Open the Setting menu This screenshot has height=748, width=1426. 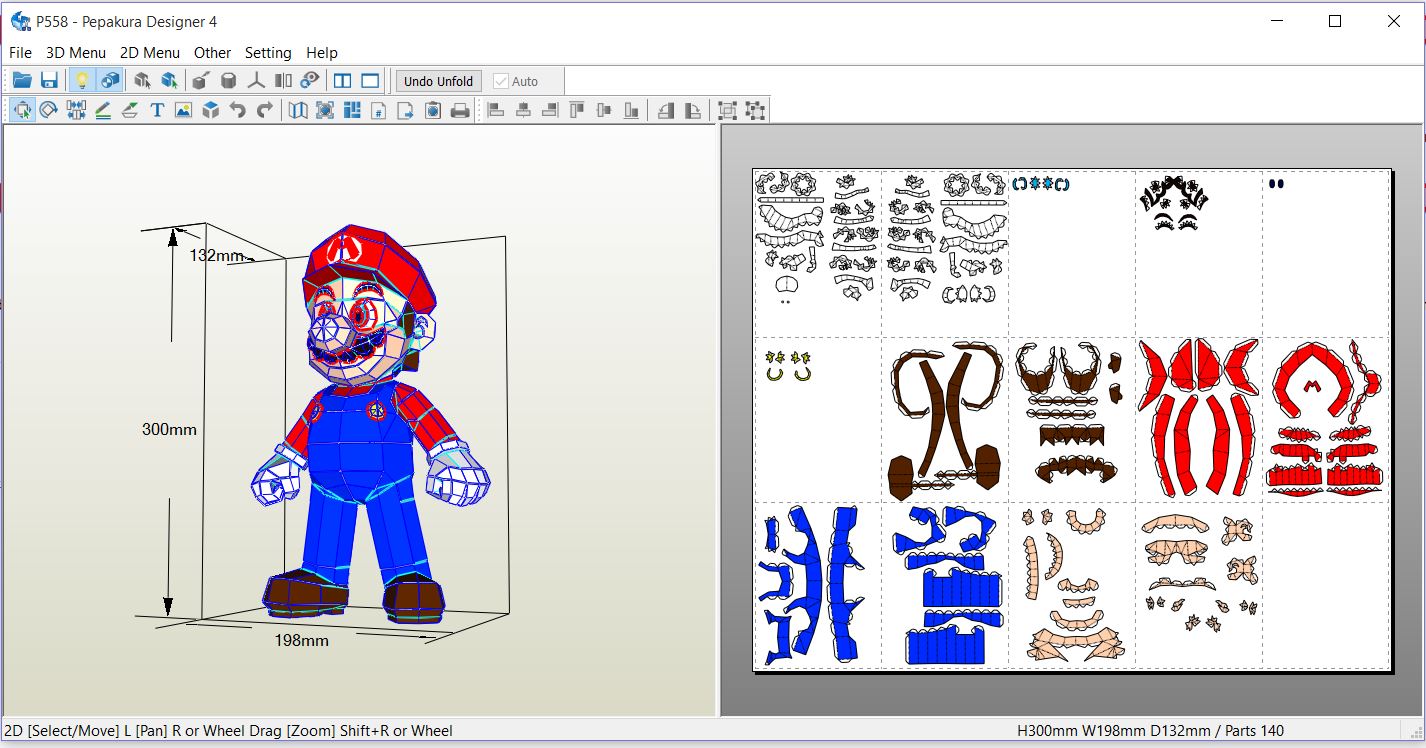coord(268,52)
